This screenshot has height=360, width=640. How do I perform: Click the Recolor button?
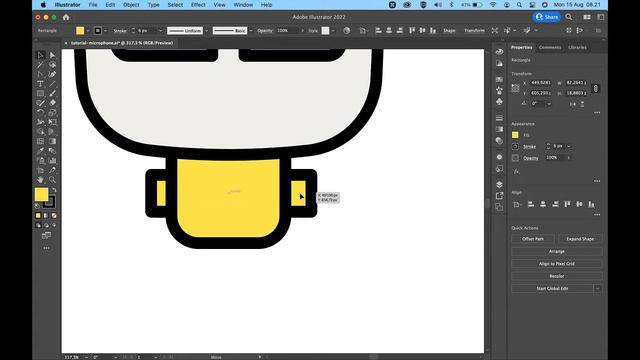557,276
